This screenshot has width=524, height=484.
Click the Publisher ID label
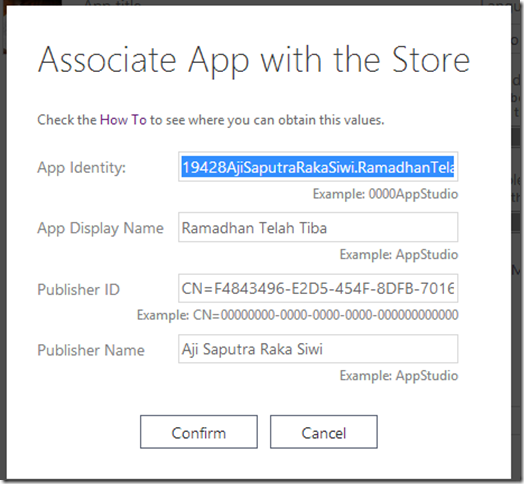(x=78, y=289)
